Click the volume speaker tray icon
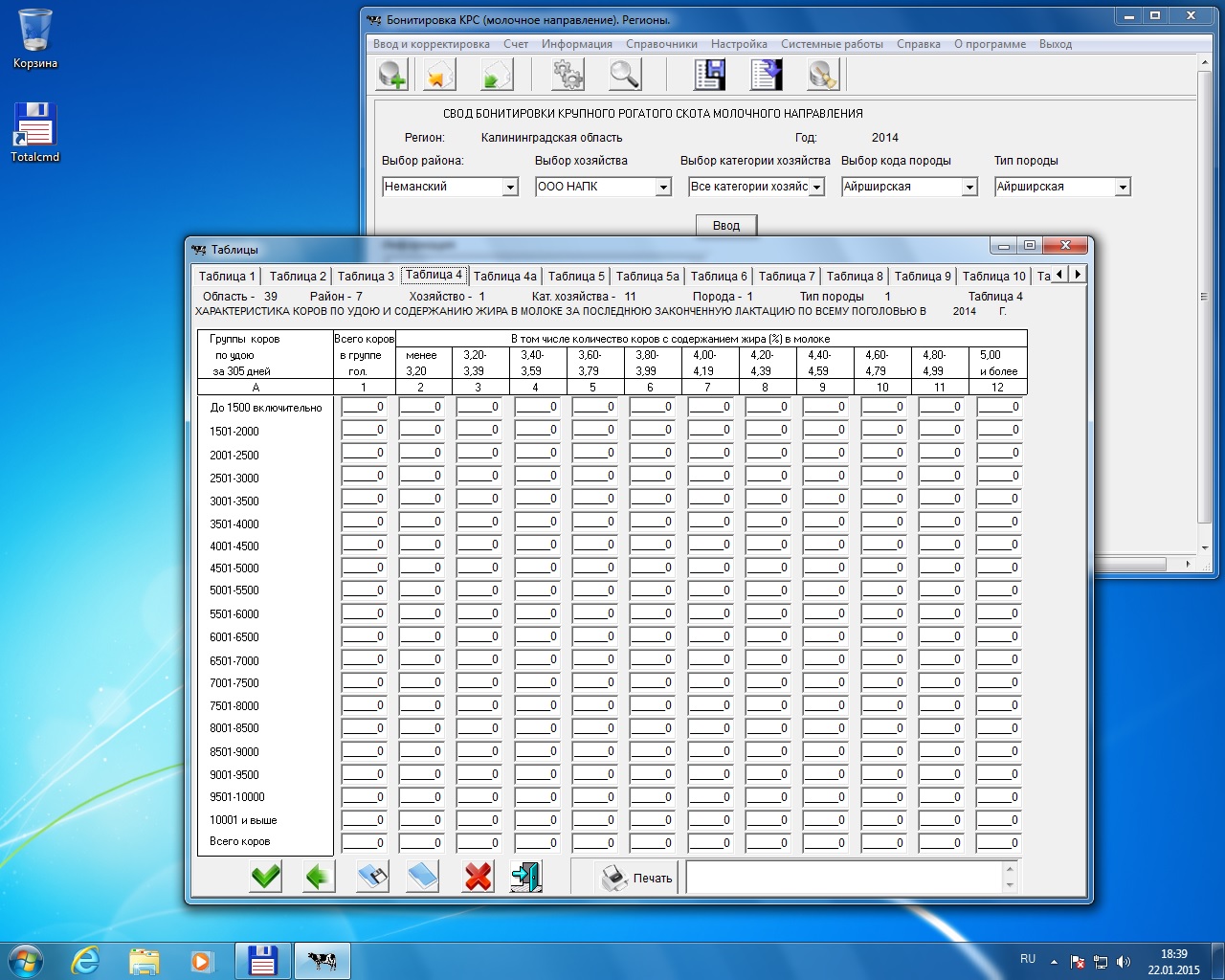Screen dimensions: 1225x980 pyautogui.click(x=1123, y=961)
